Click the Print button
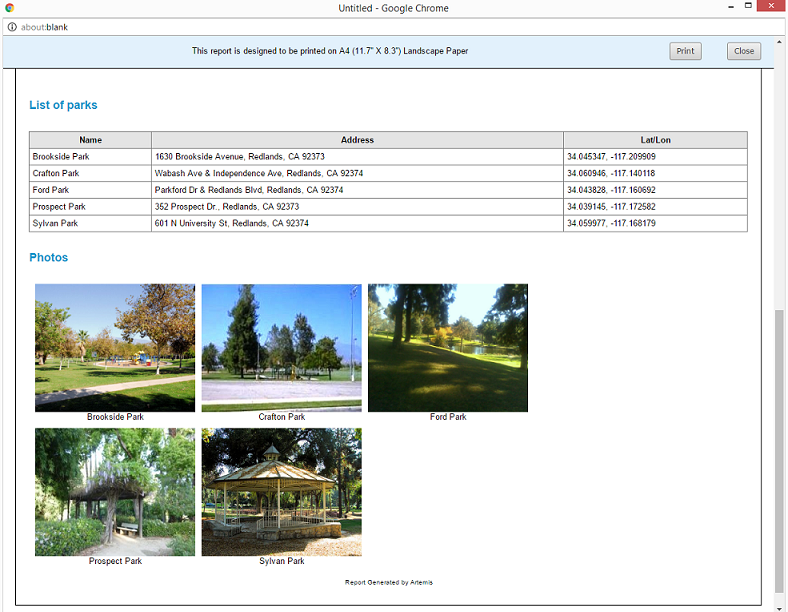Screen dimensions: 788x612 685,51
